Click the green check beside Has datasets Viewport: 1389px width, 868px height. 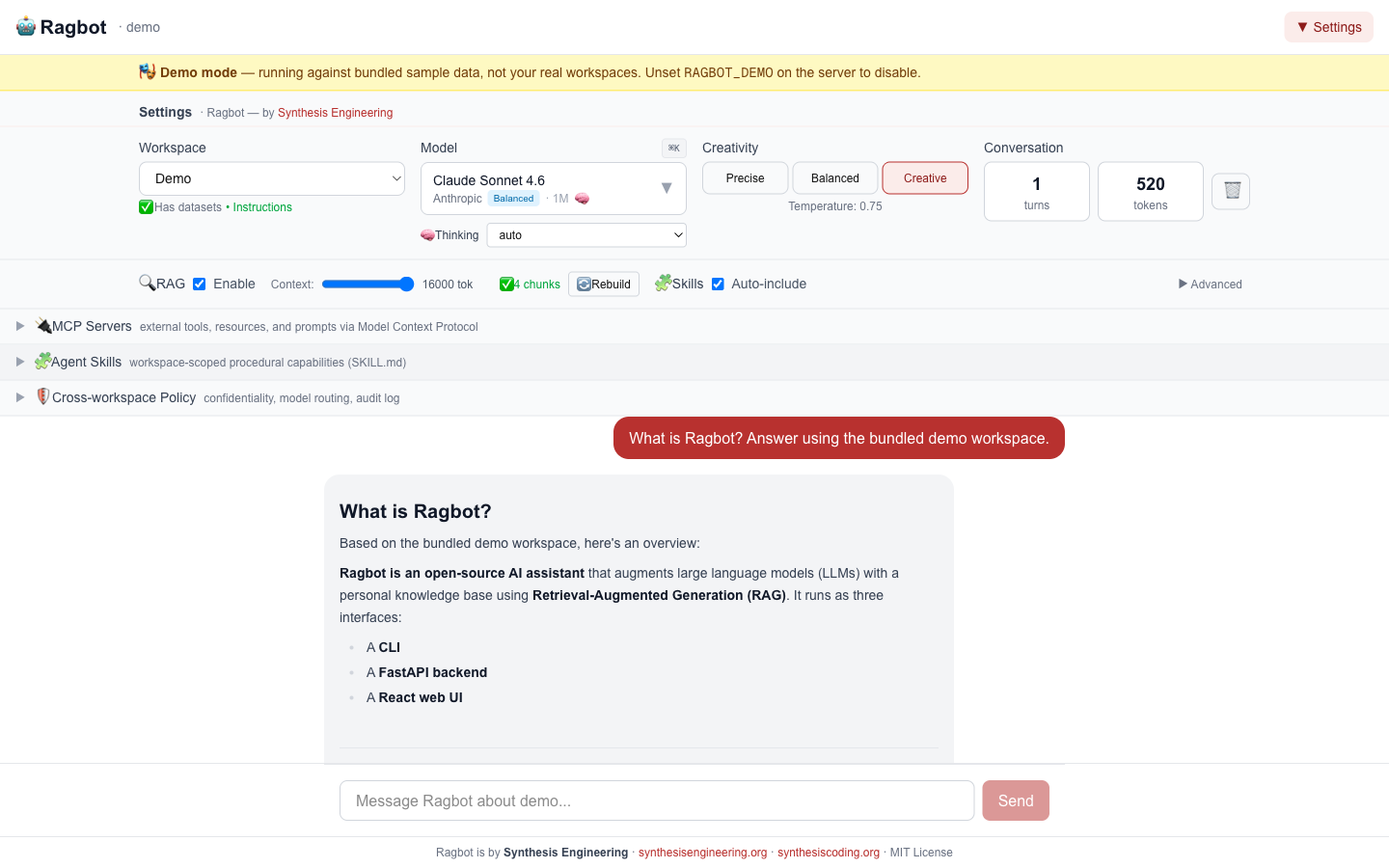click(147, 207)
